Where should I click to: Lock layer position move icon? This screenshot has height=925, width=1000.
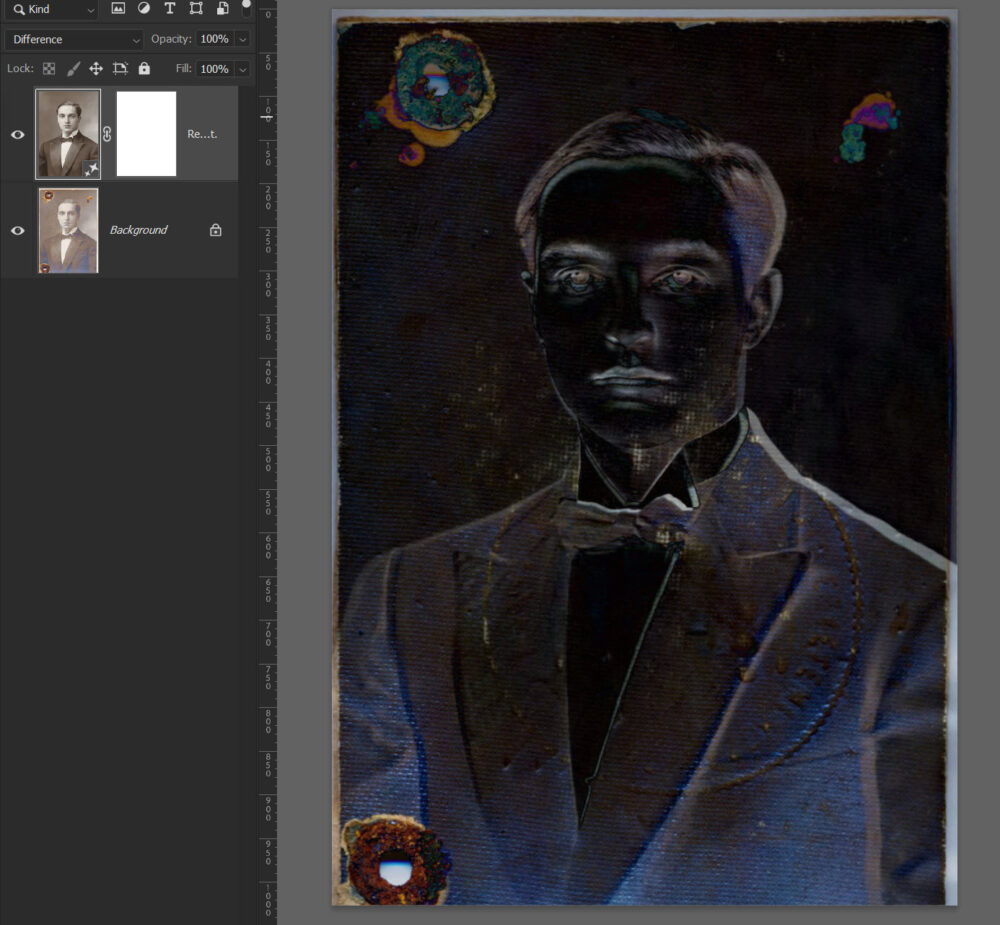point(96,69)
